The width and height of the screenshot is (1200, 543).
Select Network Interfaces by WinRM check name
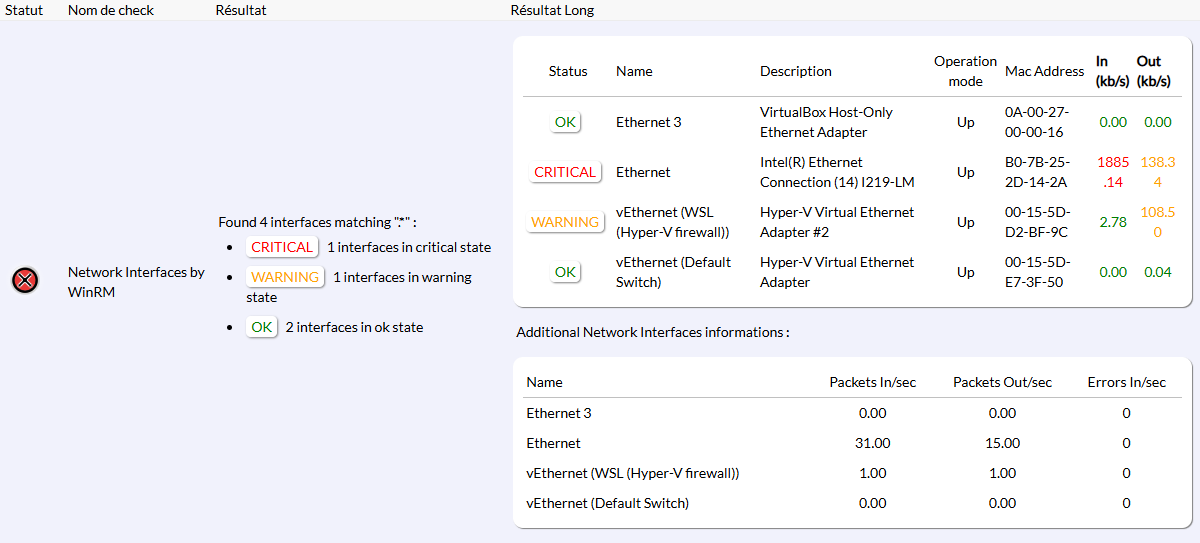[x=136, y=281]
